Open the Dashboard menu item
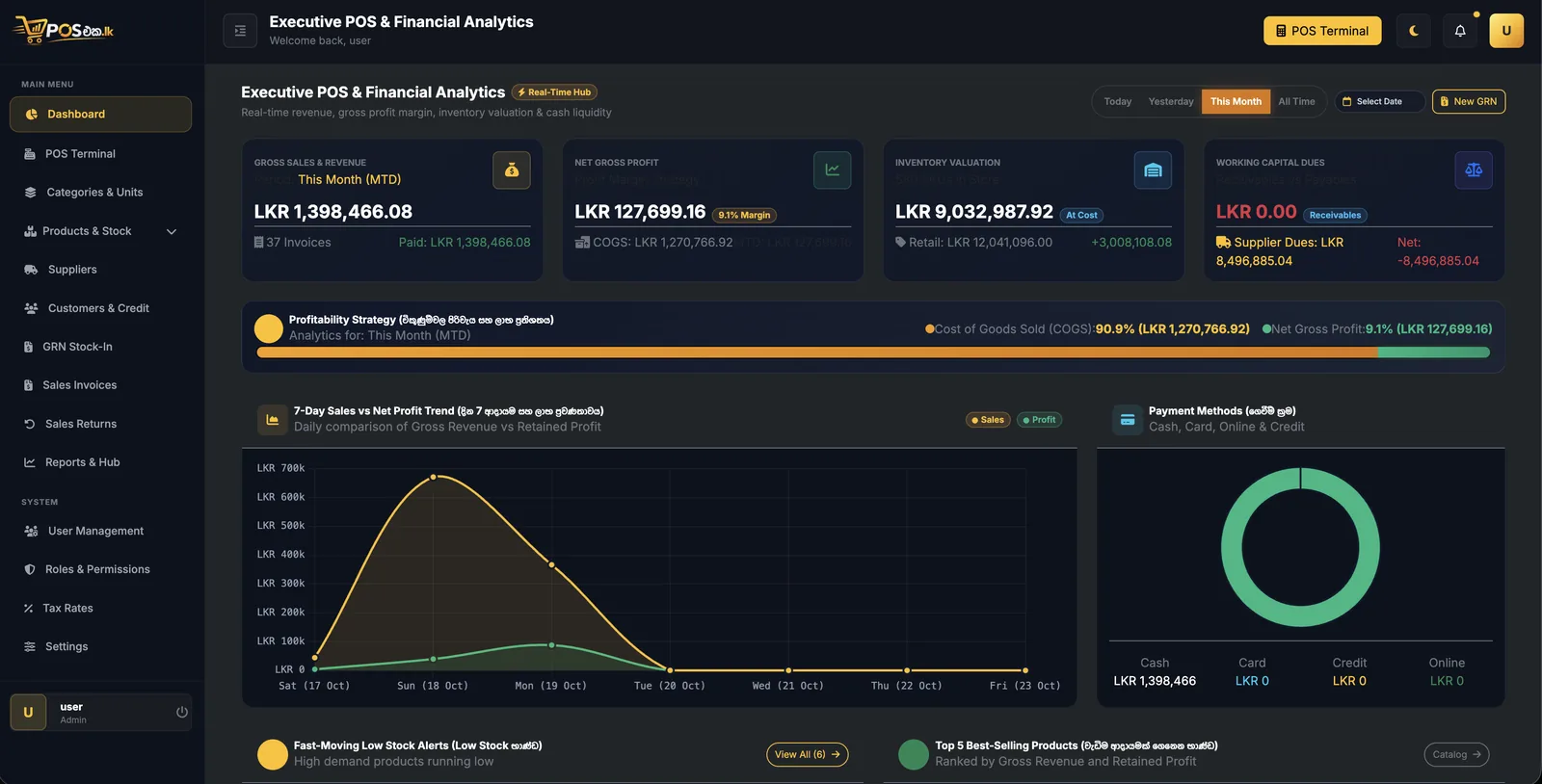 100,114
